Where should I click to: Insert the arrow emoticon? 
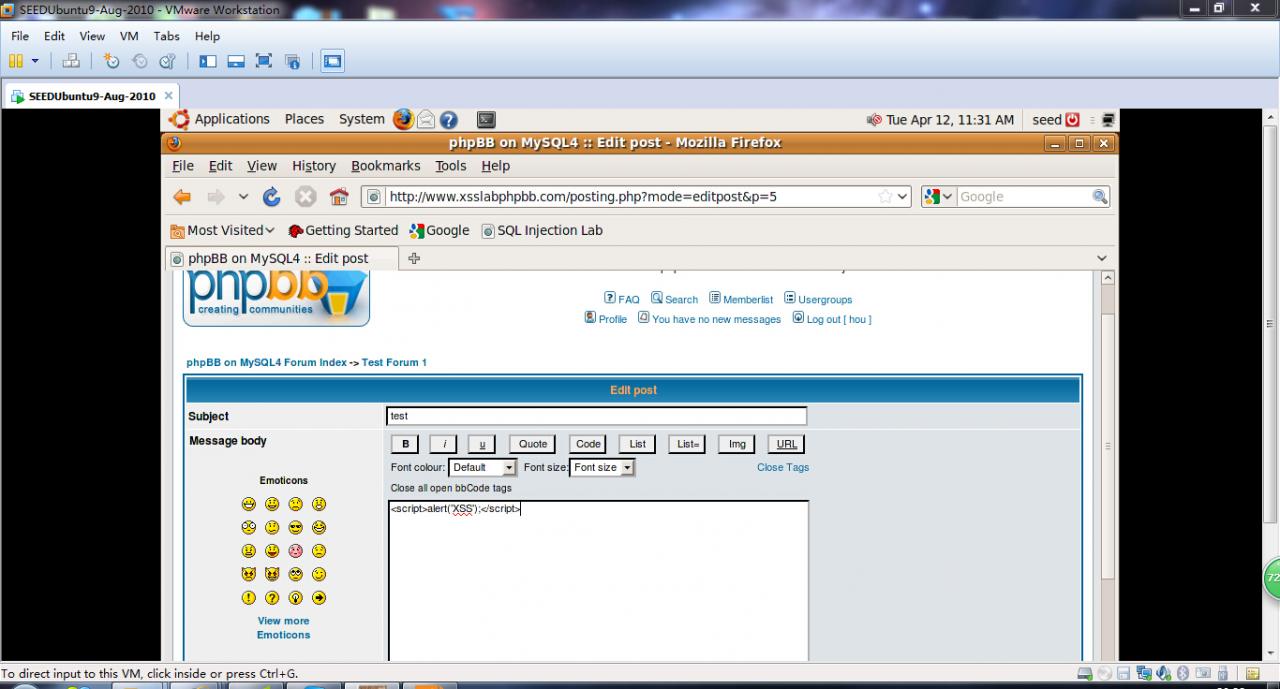coord(319,598)
